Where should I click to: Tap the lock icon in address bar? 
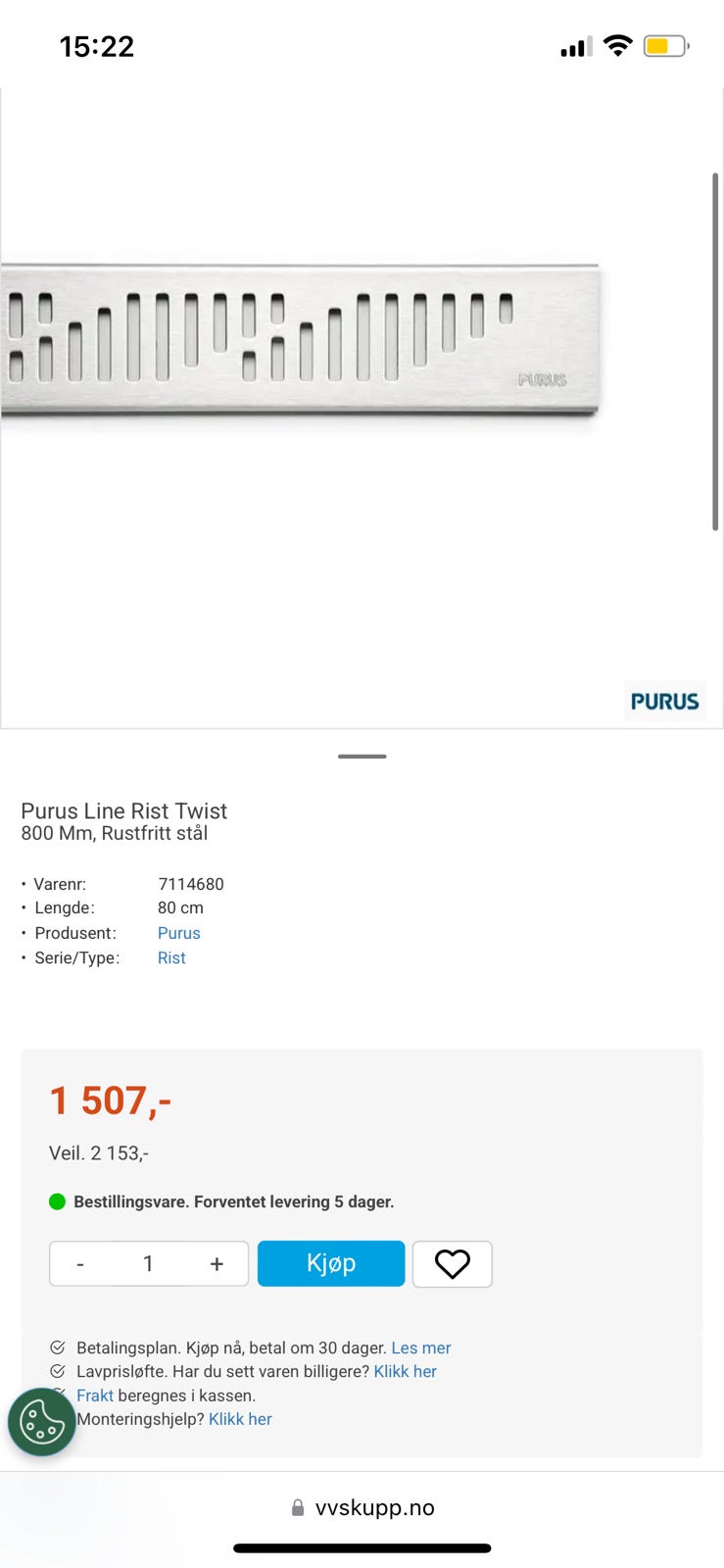pos(298,1508)
